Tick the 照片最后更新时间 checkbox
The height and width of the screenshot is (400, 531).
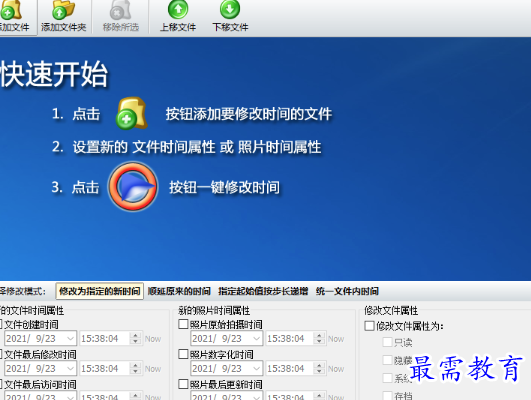coord(183,384)
